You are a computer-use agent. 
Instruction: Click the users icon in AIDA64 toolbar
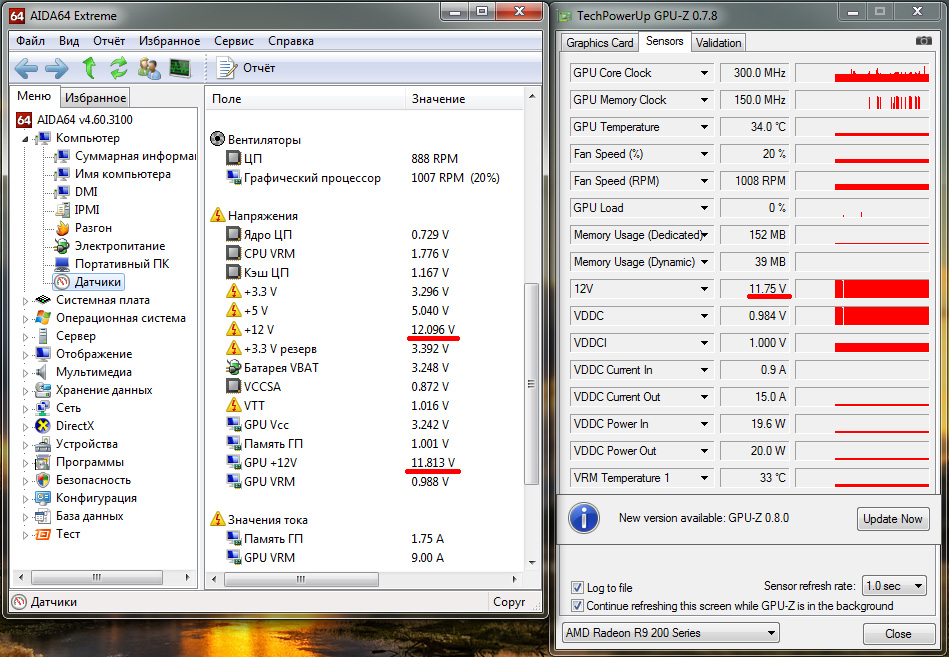(149, 68)
